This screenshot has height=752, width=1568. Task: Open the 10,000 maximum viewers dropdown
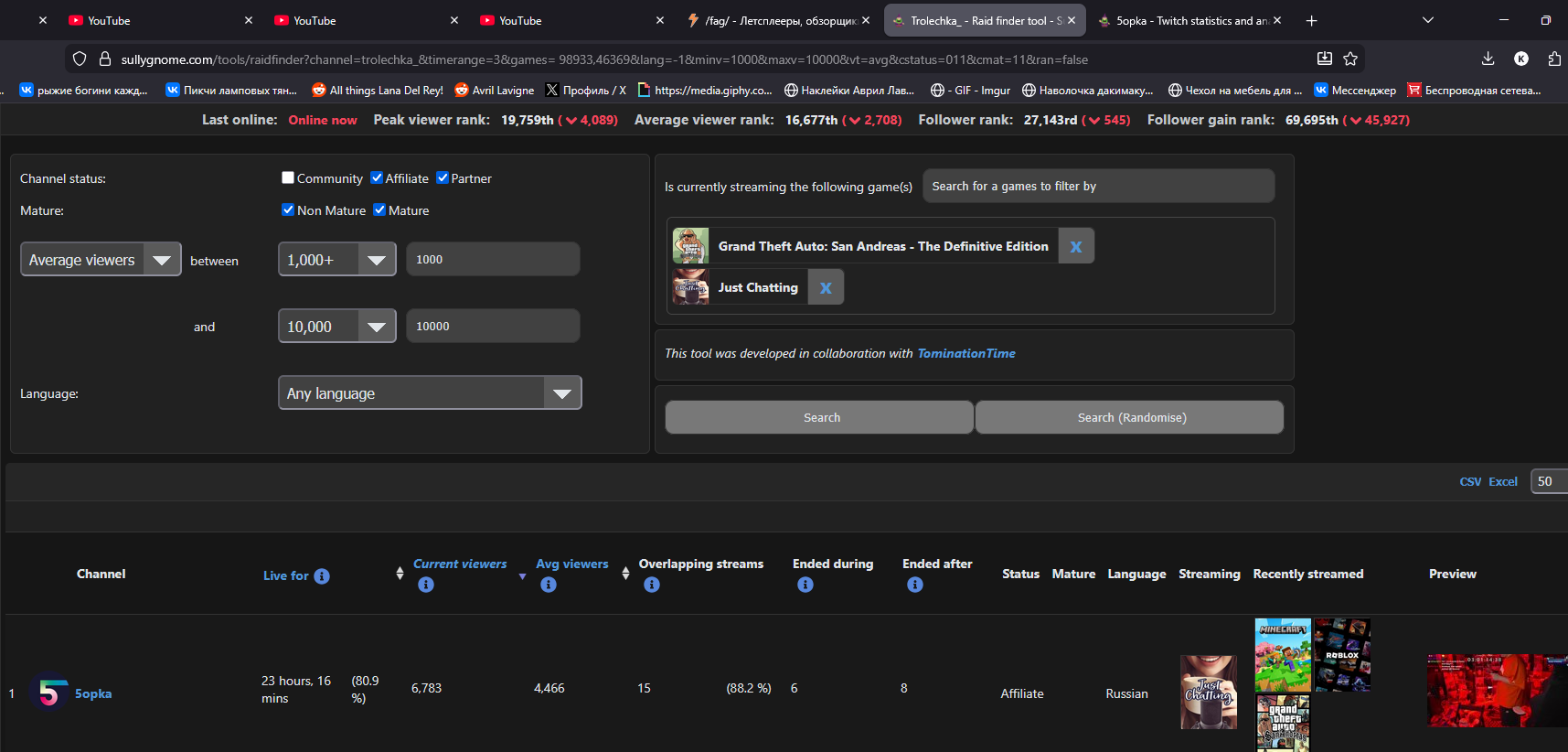(336, 327)
